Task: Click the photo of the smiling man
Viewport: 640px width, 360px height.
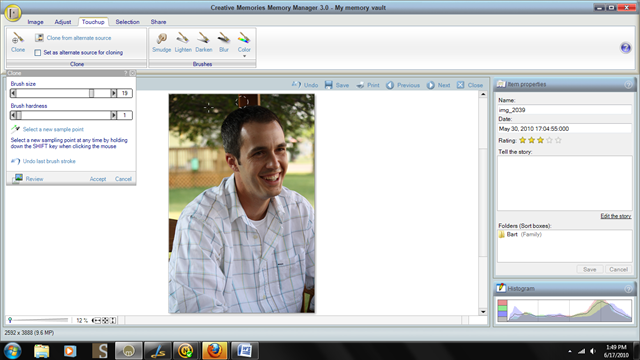Action: coord(242,203)
